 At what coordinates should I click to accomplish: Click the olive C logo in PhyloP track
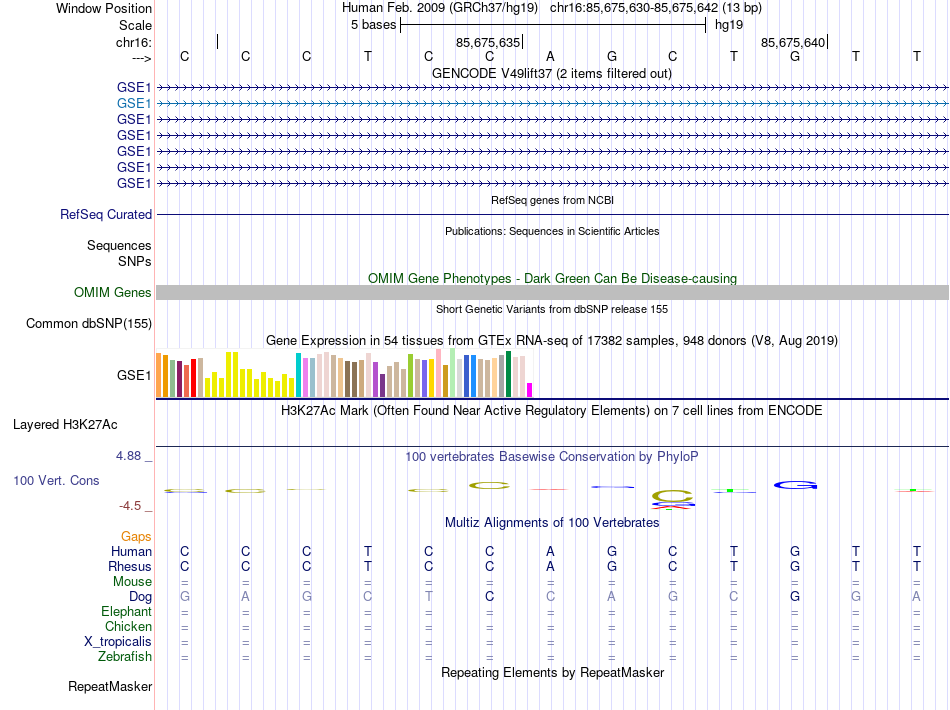tap(490, 485)
